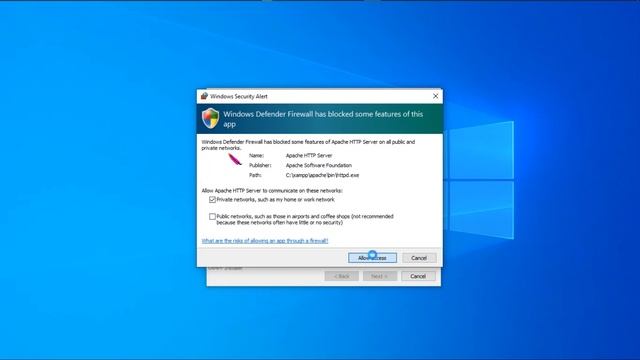Click the Apache feather icon

pos(235,159)
